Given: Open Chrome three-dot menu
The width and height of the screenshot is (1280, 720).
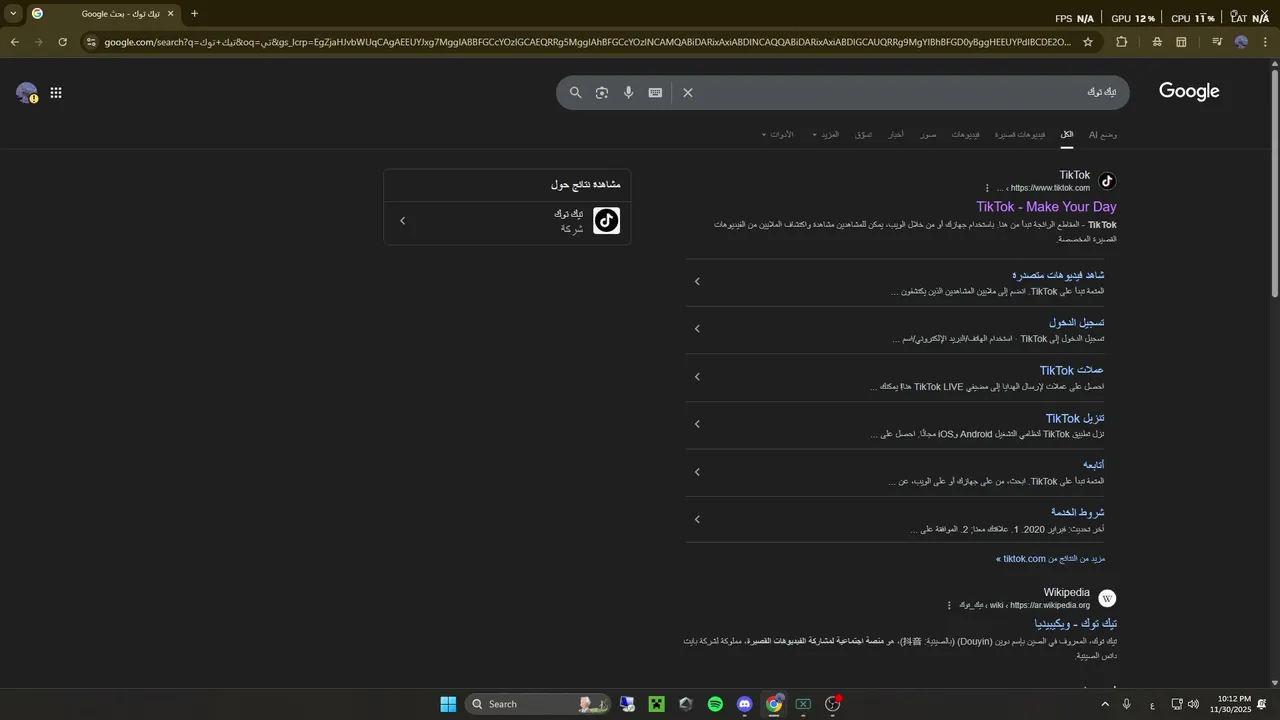Looking at the screenshot, I should (x=1265, y=42).
